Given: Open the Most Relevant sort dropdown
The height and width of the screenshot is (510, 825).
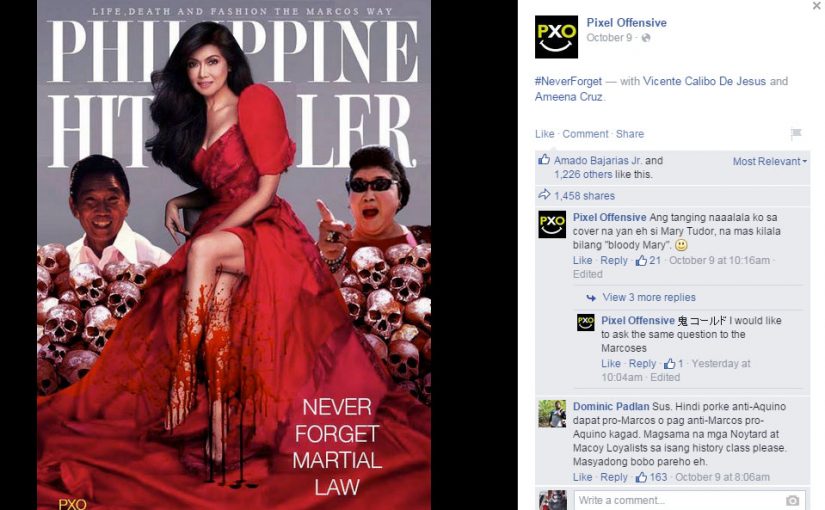Looking at the screenshot, I should (x=769, y=162).
